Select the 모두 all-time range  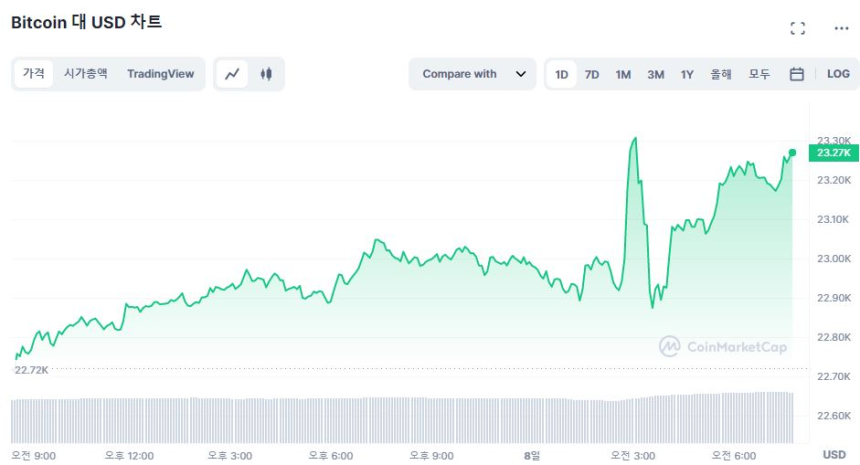(759, 74)
